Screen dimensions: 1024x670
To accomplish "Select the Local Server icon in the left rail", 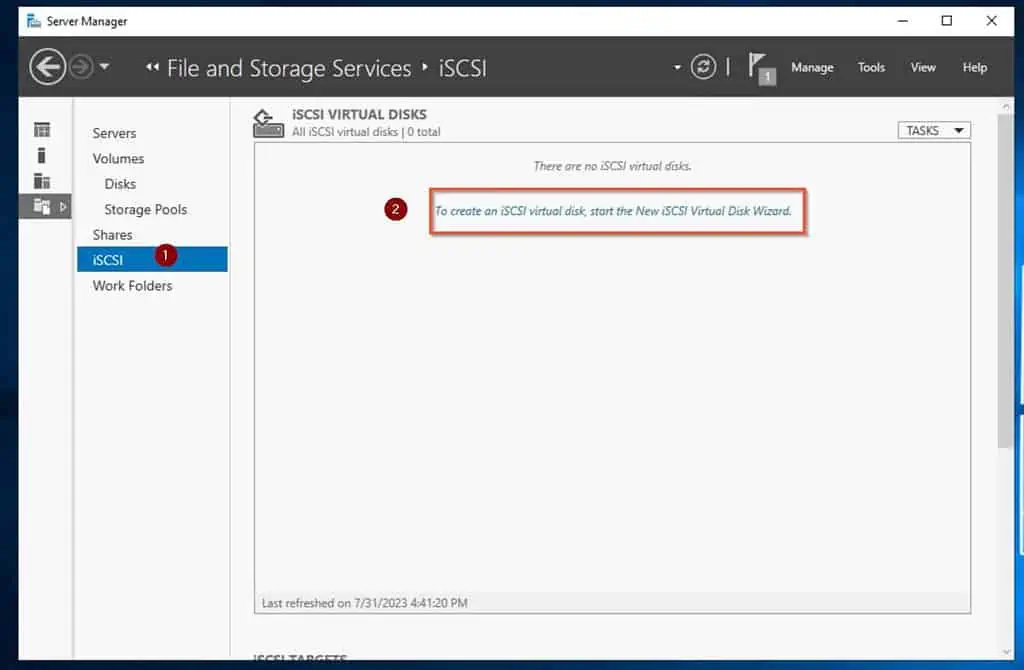I will (42, 155).
